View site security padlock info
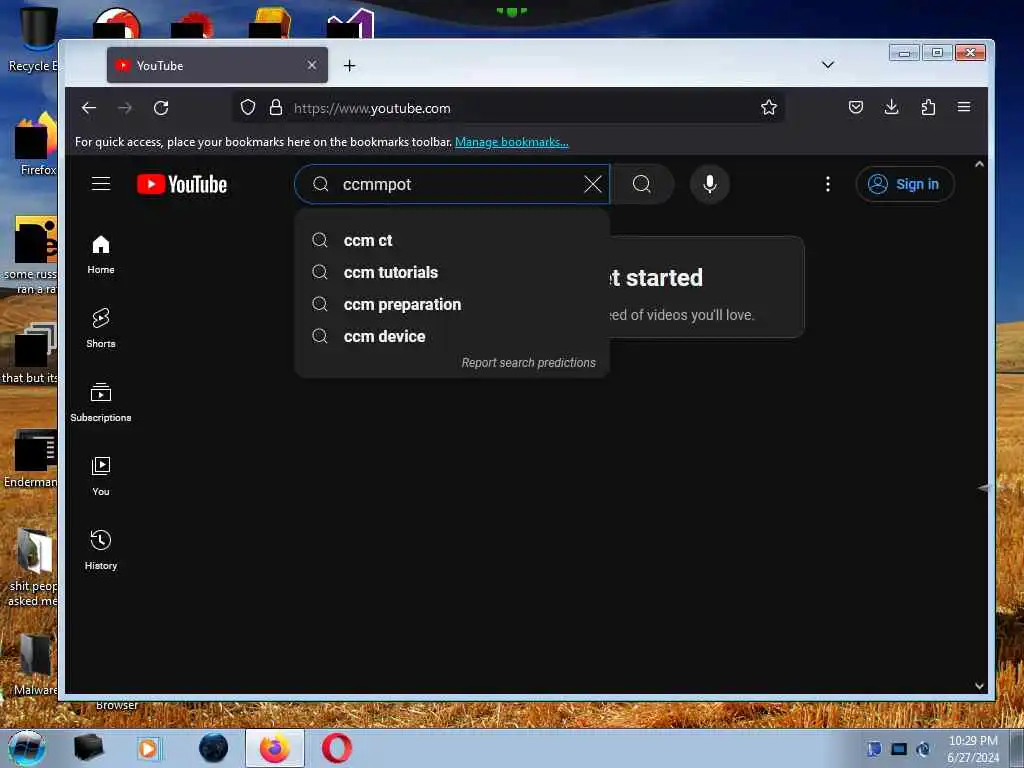Screen dimensions: 1024x768 [x=276, y=107]
